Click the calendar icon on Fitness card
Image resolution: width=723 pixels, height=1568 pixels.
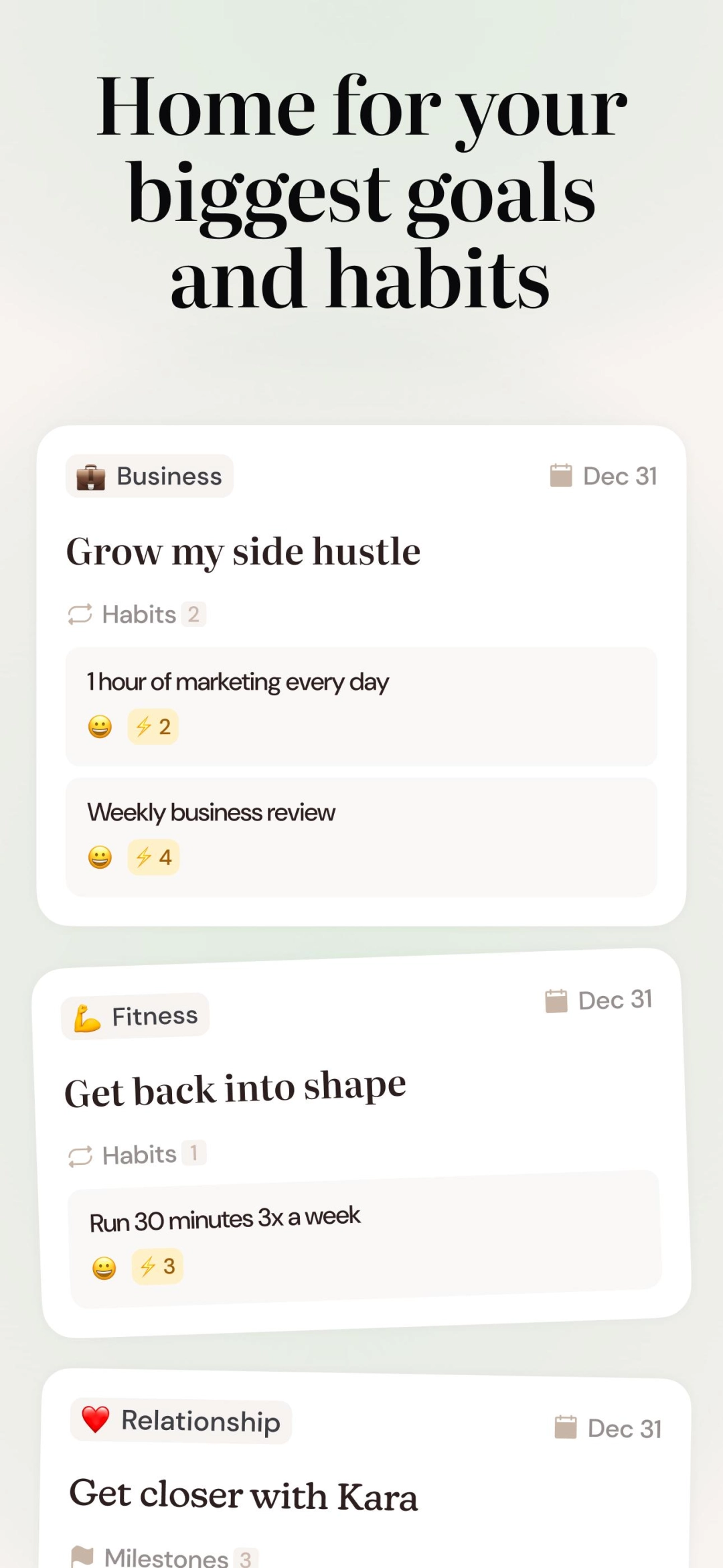pyautogui.click(x=556, y=1001)
